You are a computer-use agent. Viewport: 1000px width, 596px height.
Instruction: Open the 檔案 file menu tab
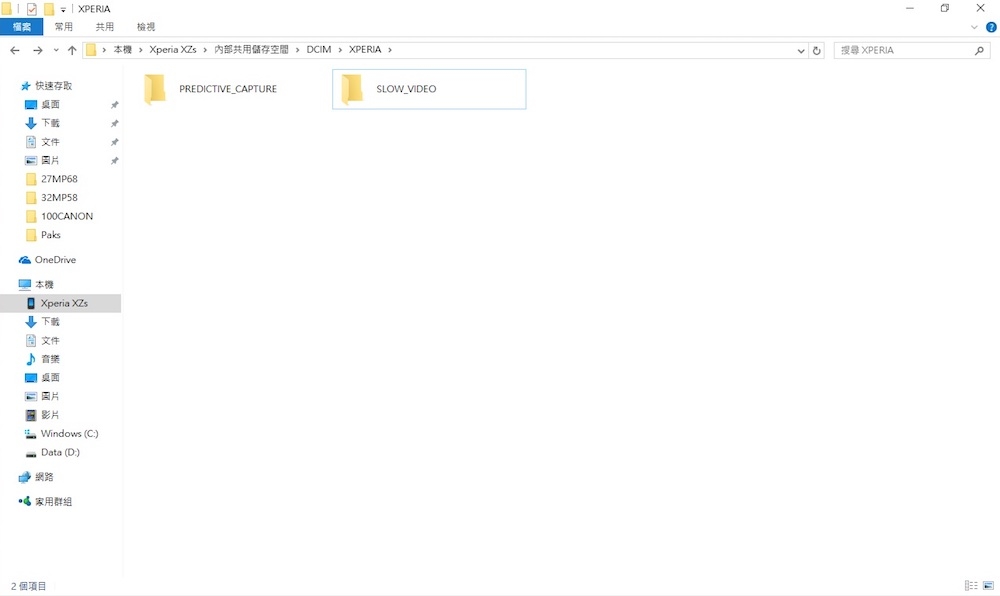22,27
